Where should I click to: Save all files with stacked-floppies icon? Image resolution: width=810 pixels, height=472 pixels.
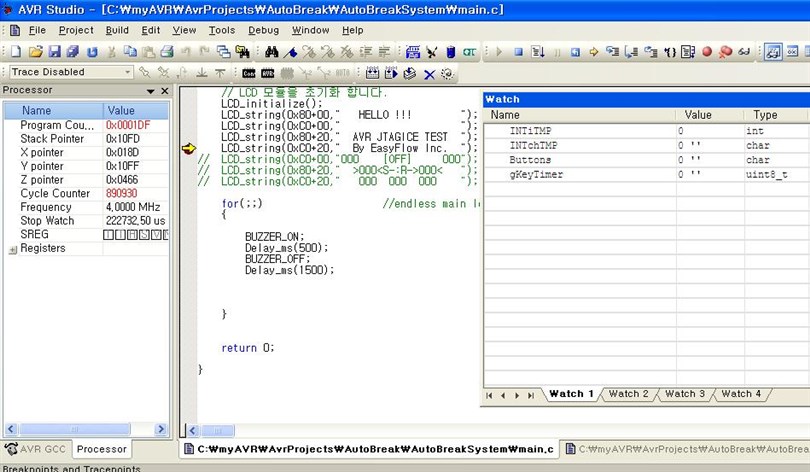coord(73,52)
